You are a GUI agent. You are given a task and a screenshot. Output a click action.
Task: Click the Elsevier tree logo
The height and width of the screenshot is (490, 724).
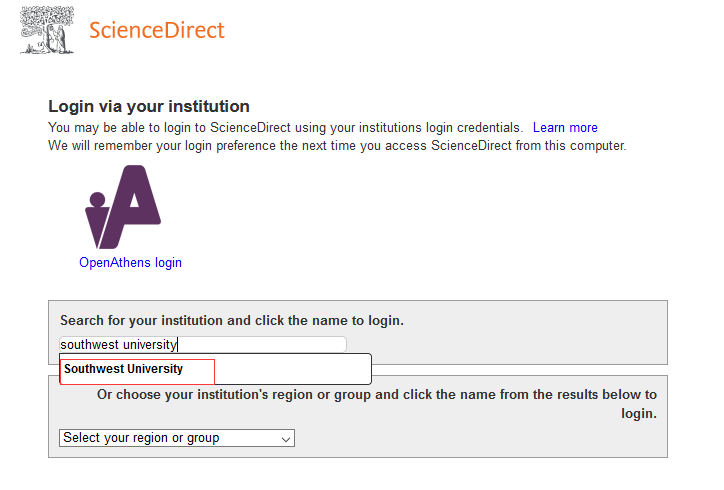(46, 29)
